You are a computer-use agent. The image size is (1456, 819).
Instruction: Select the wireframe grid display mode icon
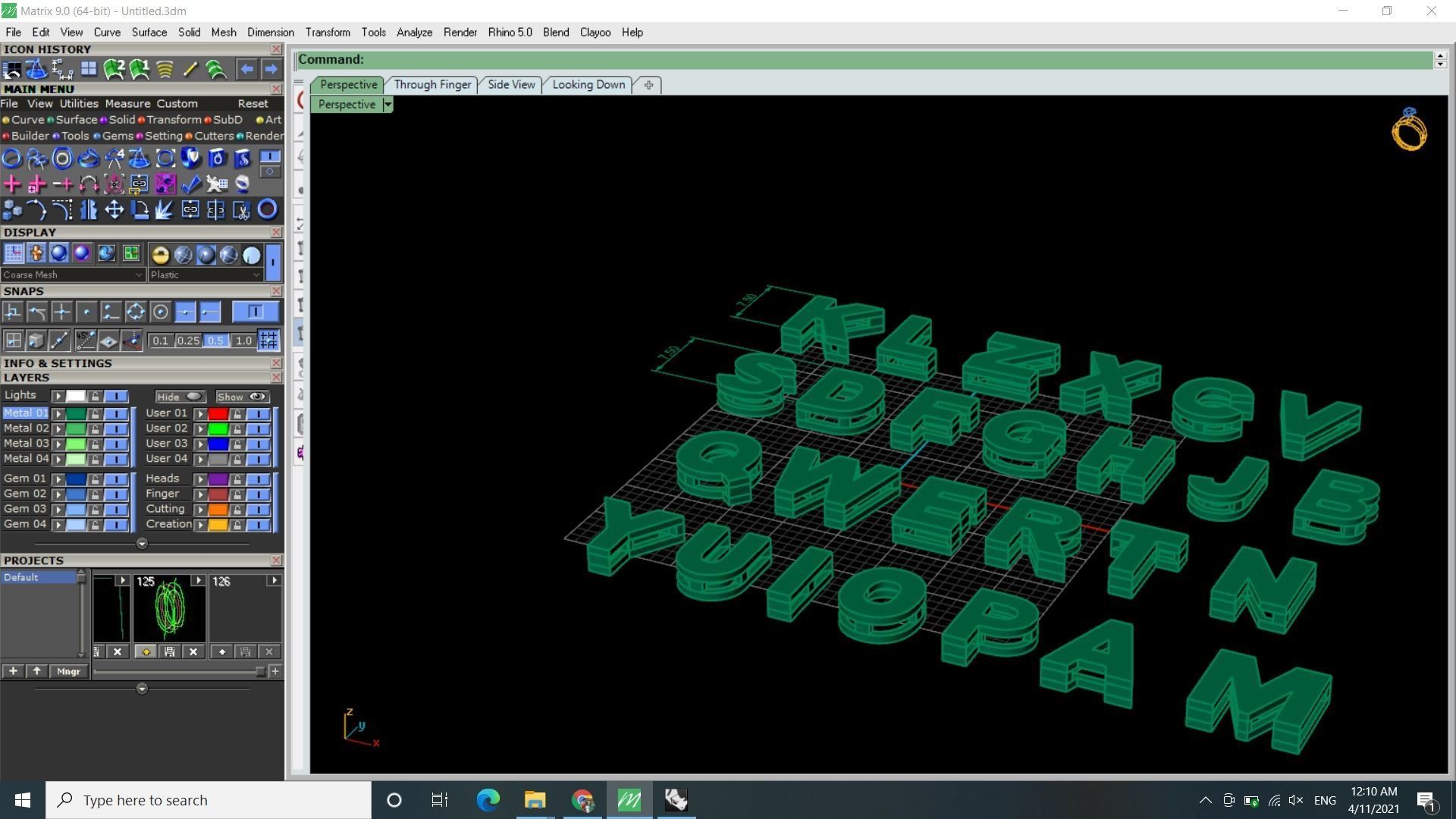point(13,253)
